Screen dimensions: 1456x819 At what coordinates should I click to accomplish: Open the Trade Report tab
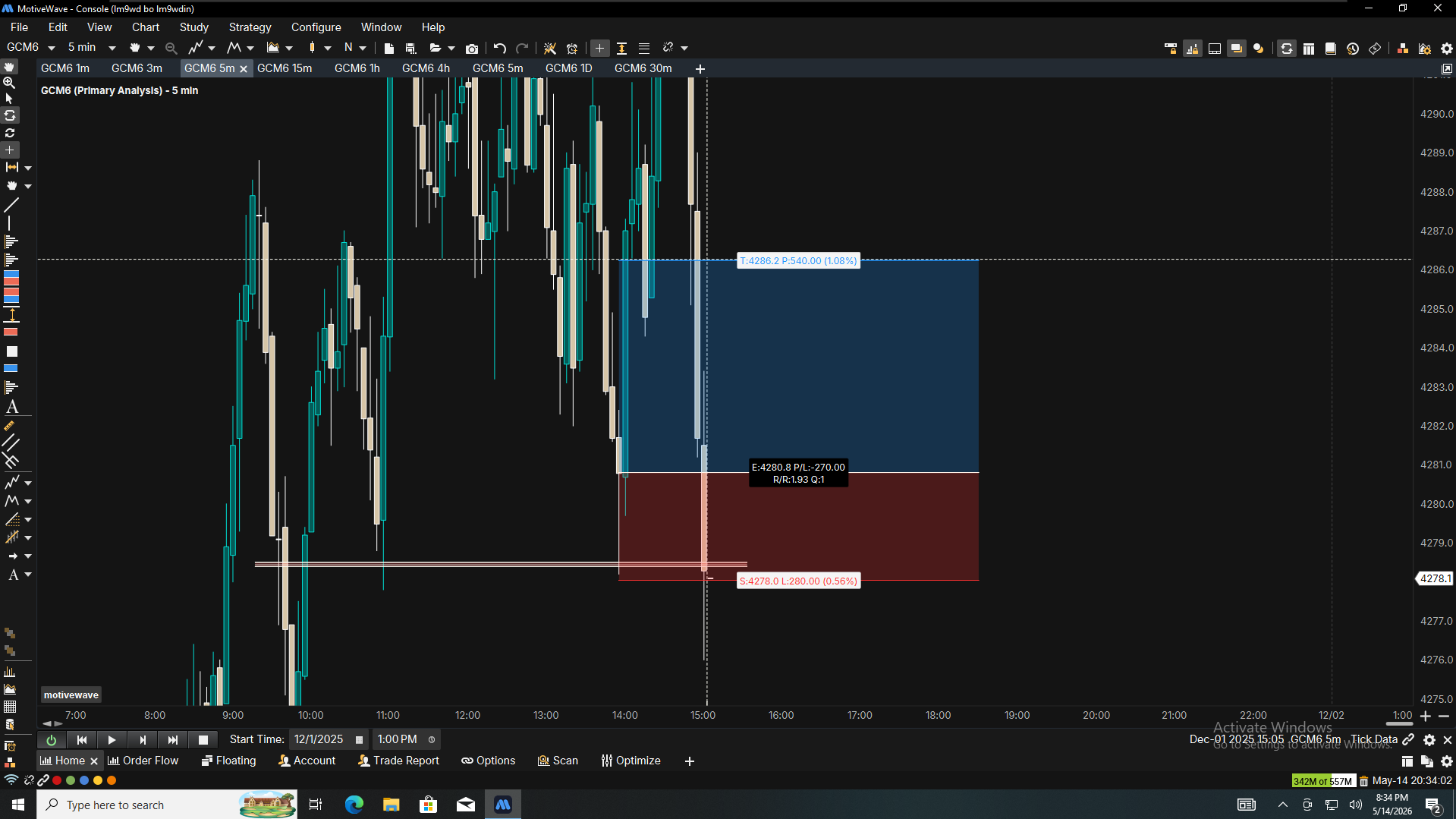pos(398,761)
